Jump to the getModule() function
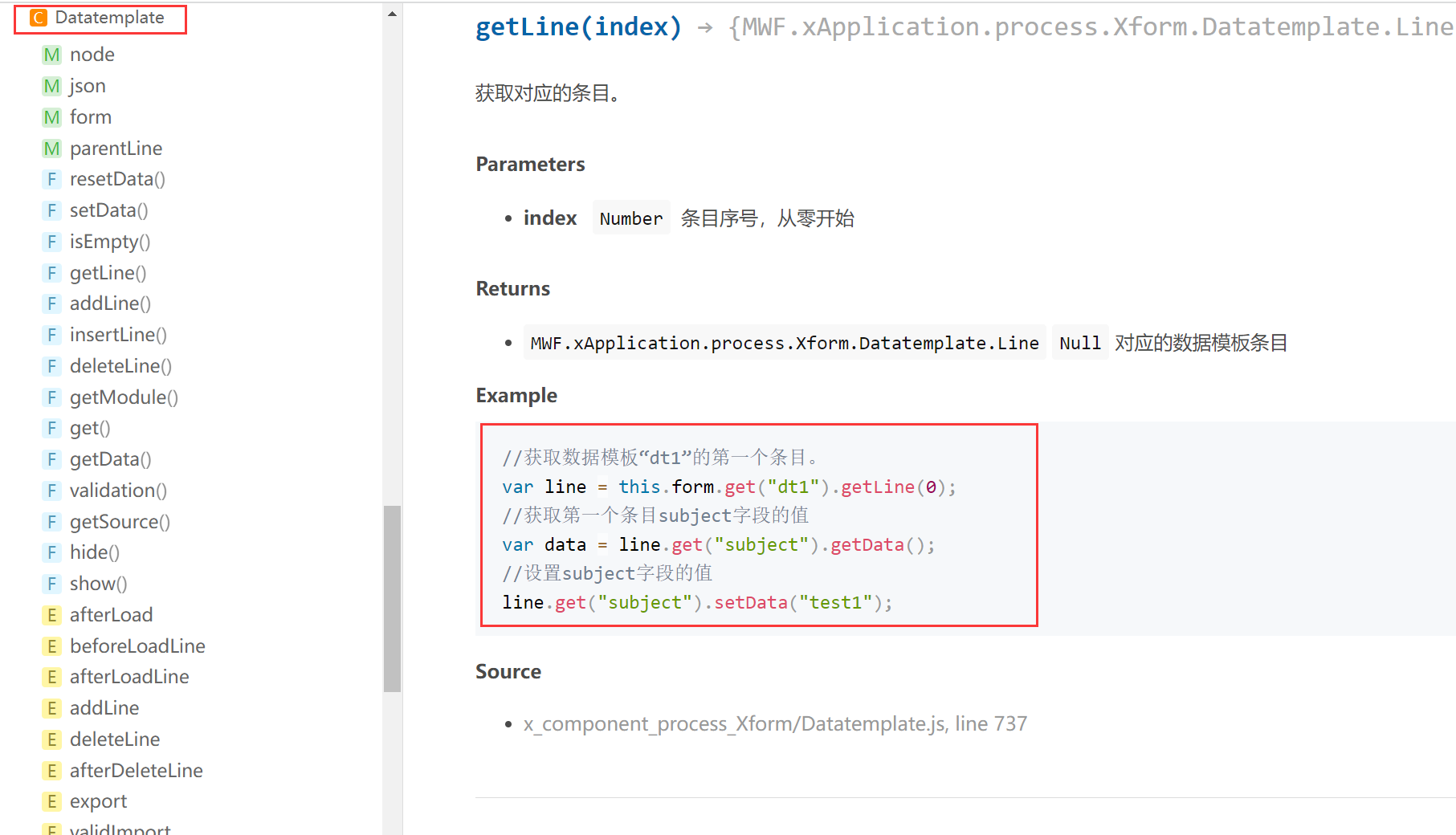The height and width of the screenshot is (835, 1456). [124, 397]
